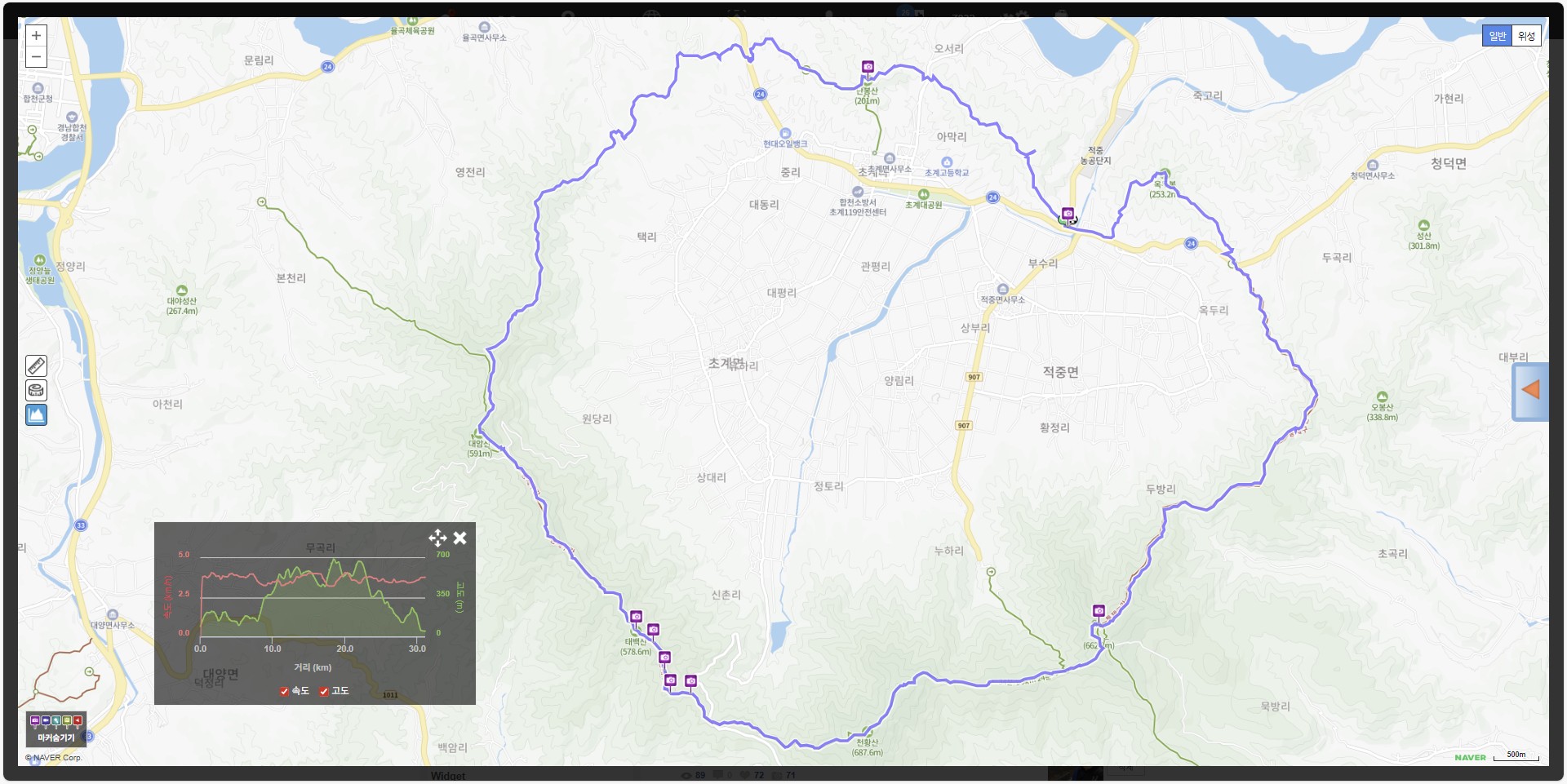Zoom in the map with the plus button
This screenshot has width=1567, height=784.
[36, 36]
